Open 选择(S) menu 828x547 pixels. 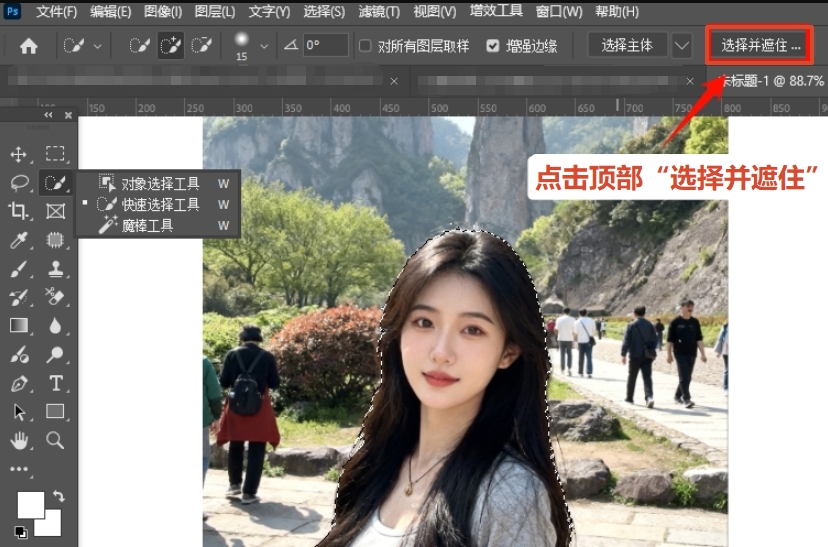tap(324, 11)
